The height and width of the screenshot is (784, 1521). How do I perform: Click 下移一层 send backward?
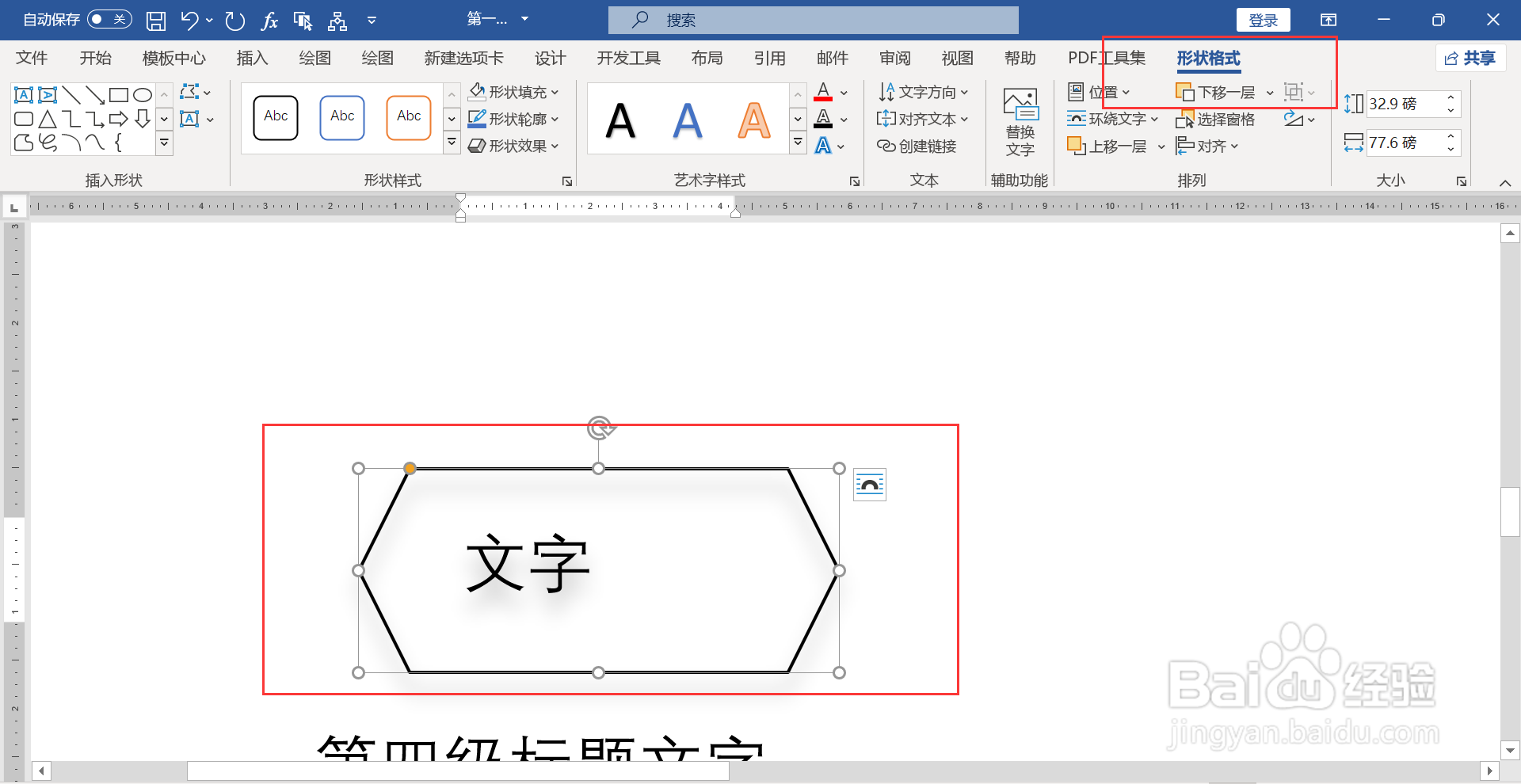[1217, 93]
